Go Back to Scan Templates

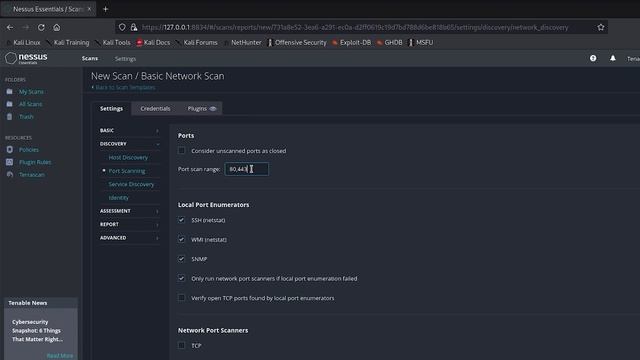click(123, 87)
